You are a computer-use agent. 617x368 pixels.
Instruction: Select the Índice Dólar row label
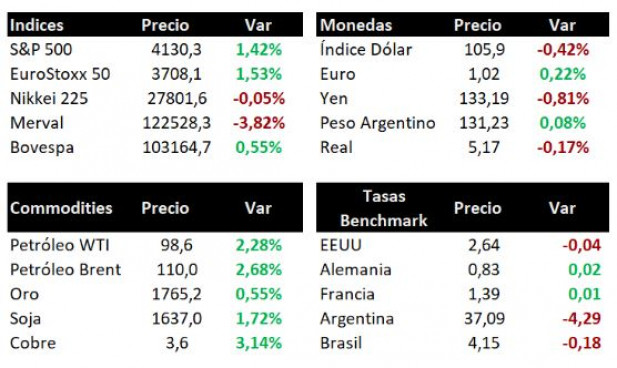click(x=366, y=50)
